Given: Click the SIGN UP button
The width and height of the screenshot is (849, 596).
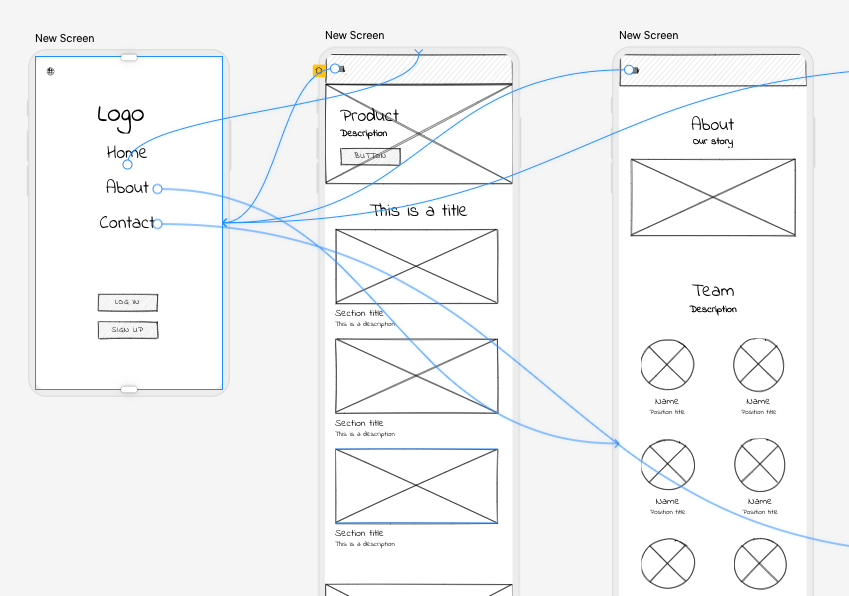Looking at the screenshot, I should (x=127, y=330).
